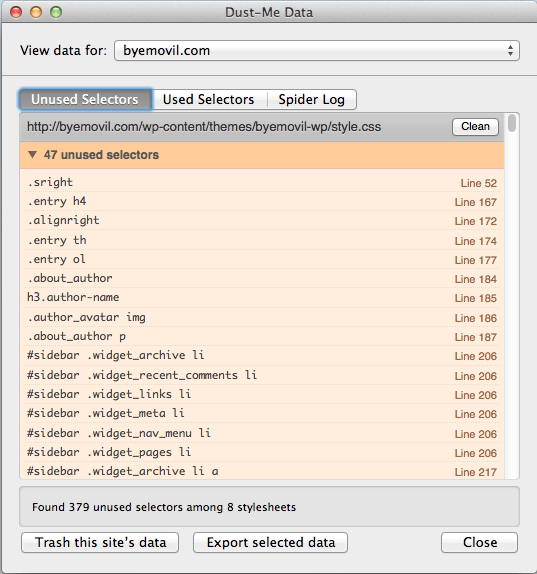Select the Unused Selectors tab
Screen dimensions: 537x574
85,99
